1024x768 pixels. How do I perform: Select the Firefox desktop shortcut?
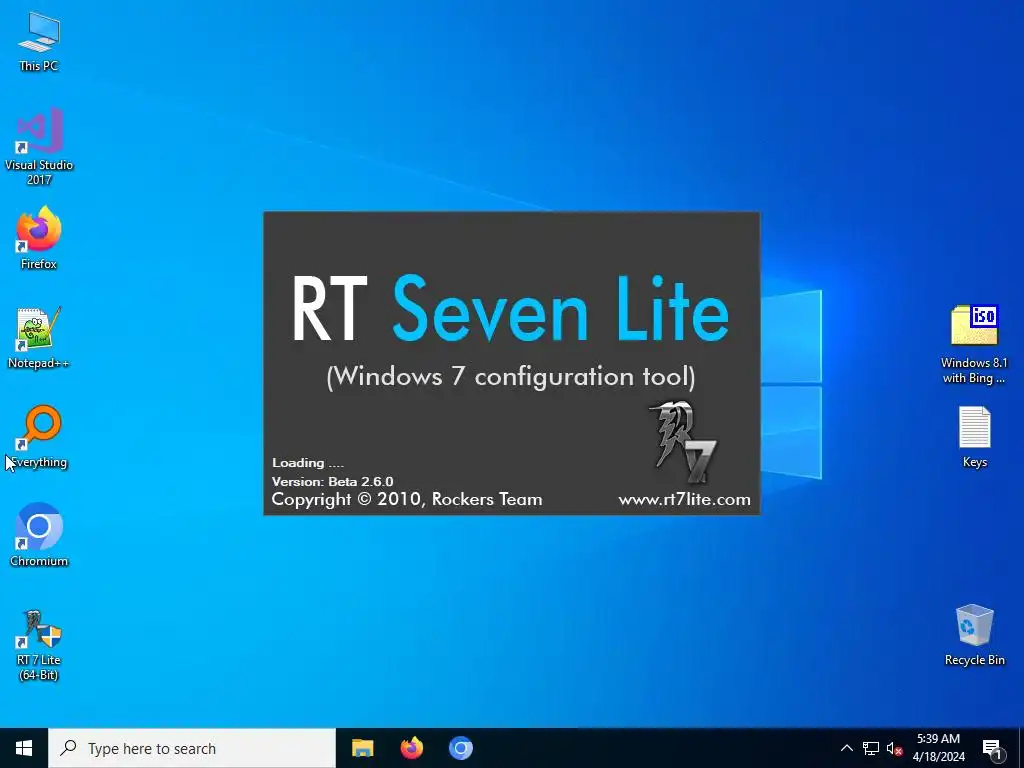click(39, 238)
